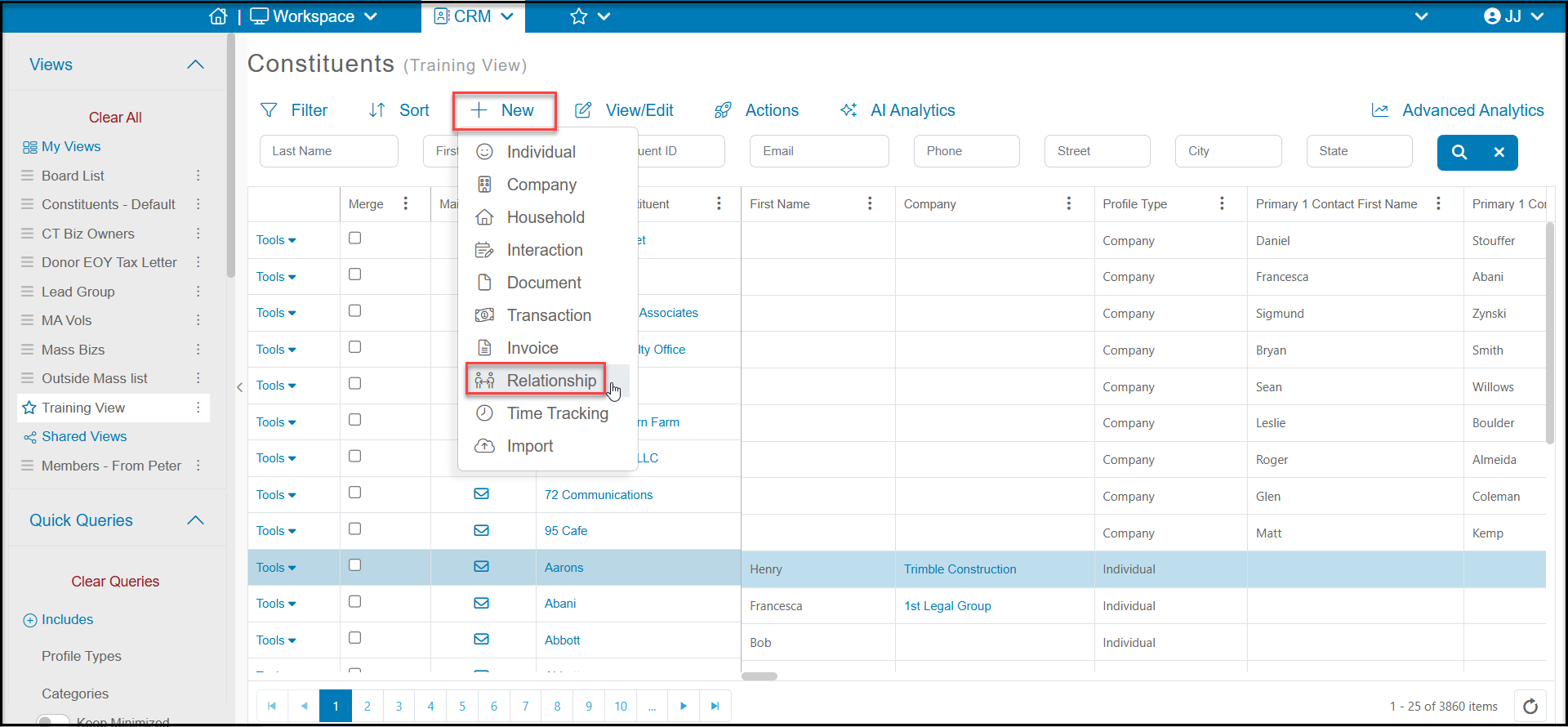Refresh the grid with the reload icon
Screen dimensions: 1568x727
[1530, 706]
